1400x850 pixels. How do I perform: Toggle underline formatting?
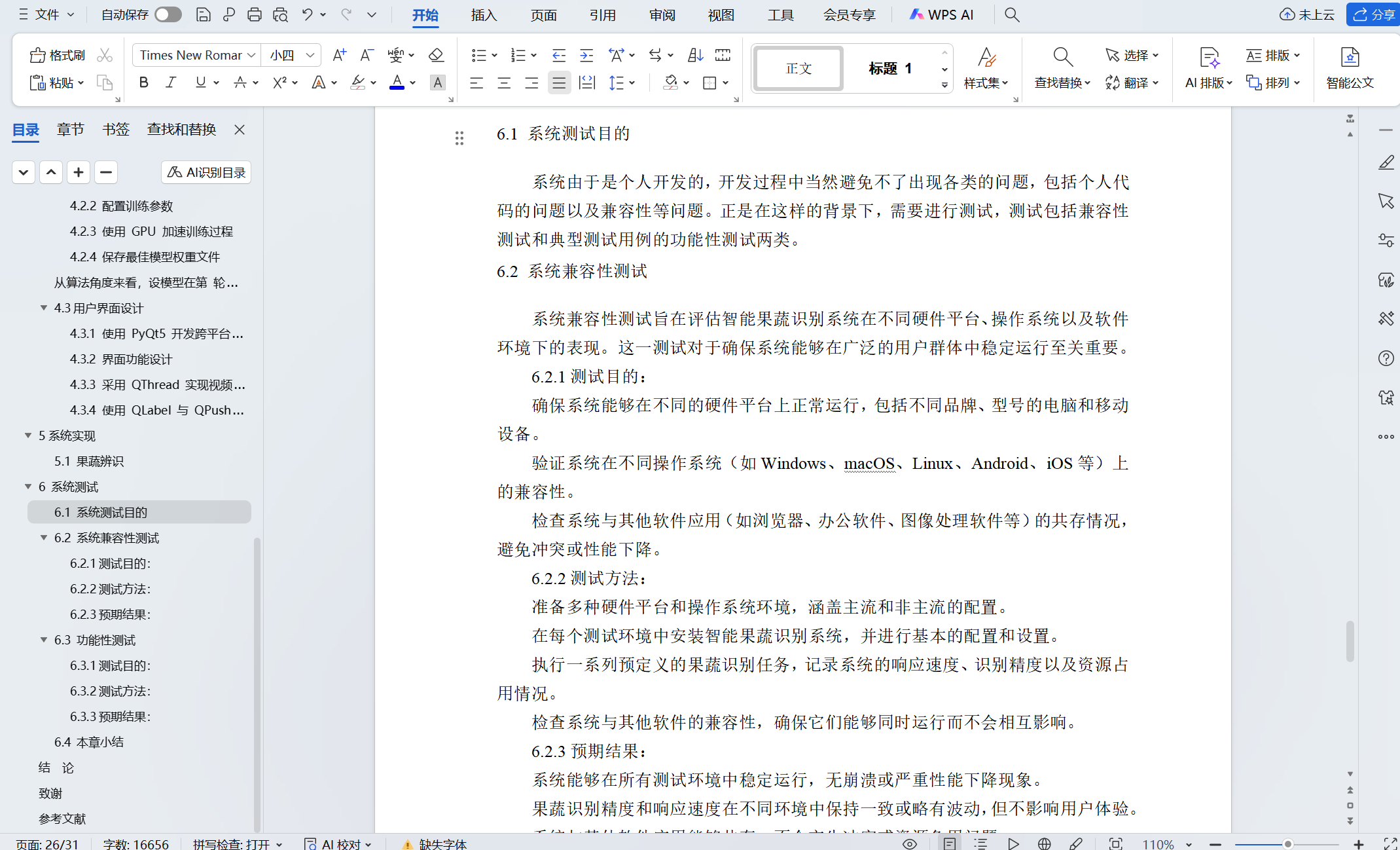pos(201,83)
